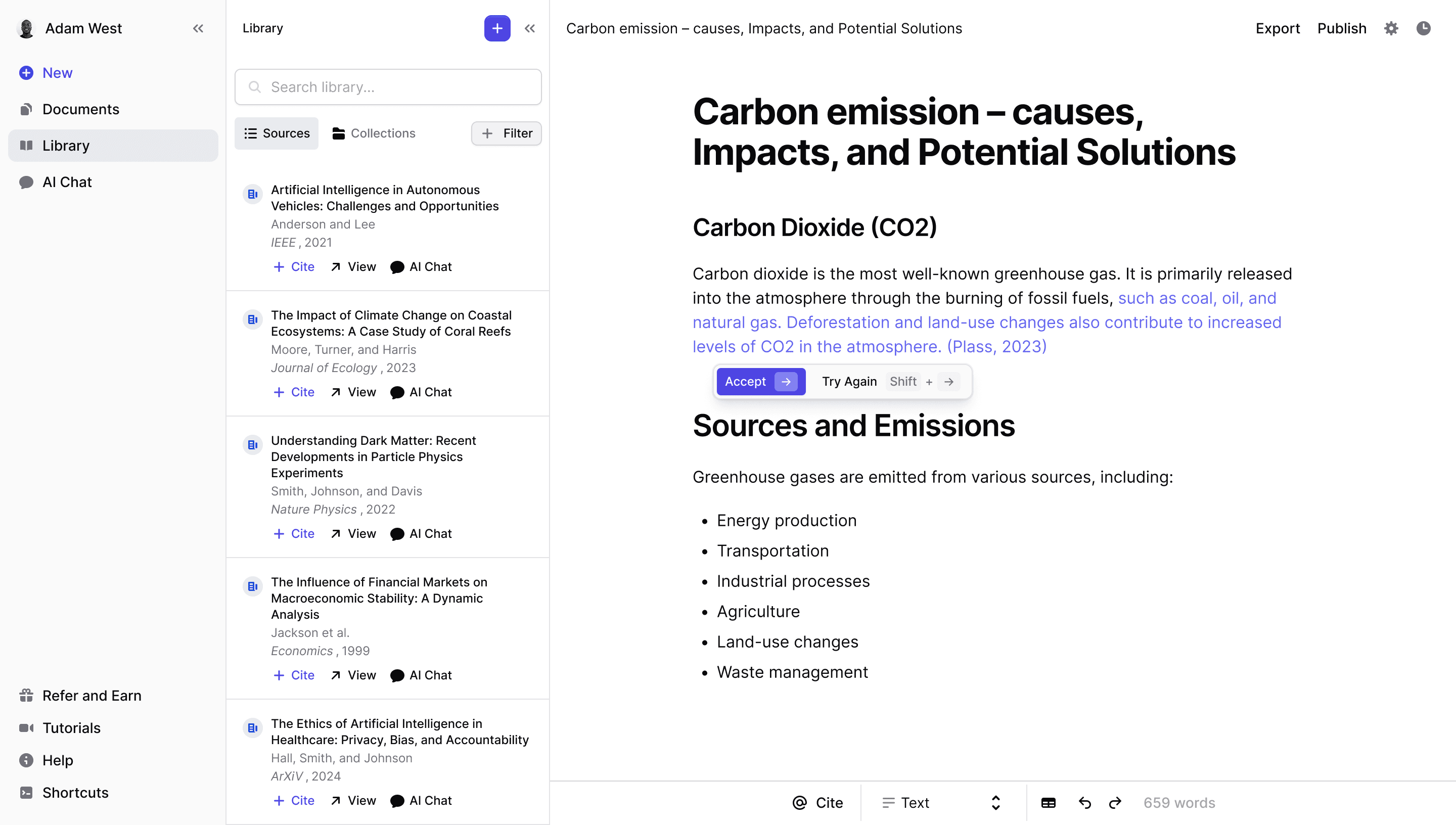This screenshot has width=1456, height=825.
Task: Click the Documents icon in sidebar
Action: 26,108
